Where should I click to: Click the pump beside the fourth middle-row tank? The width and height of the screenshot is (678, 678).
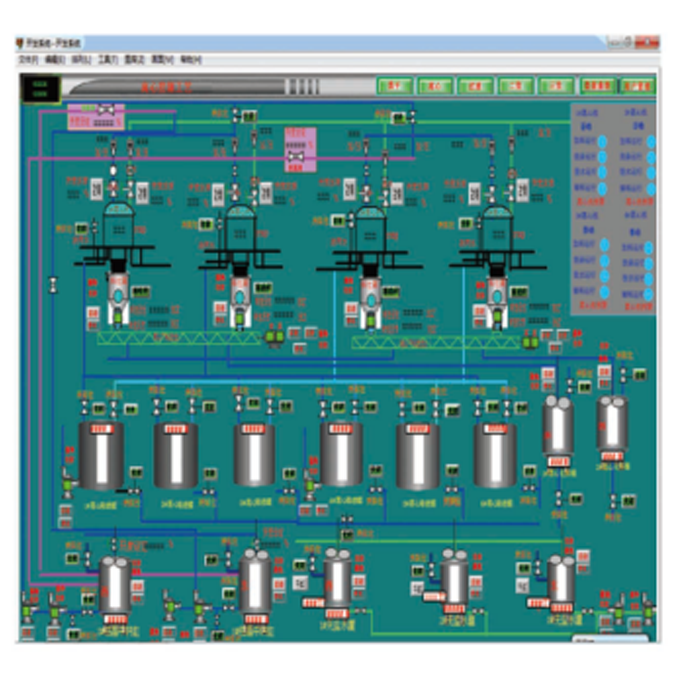[x=310, y=485]
